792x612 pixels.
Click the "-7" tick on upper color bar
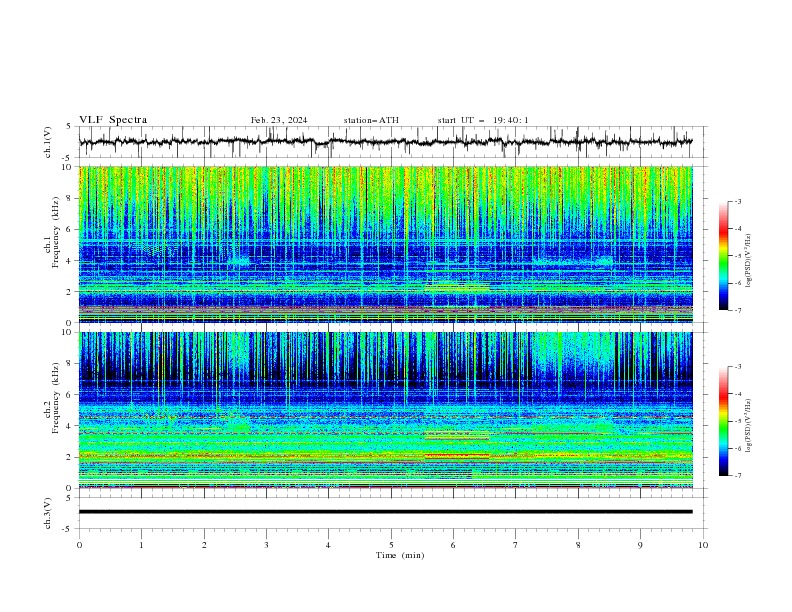coord(738,310)
